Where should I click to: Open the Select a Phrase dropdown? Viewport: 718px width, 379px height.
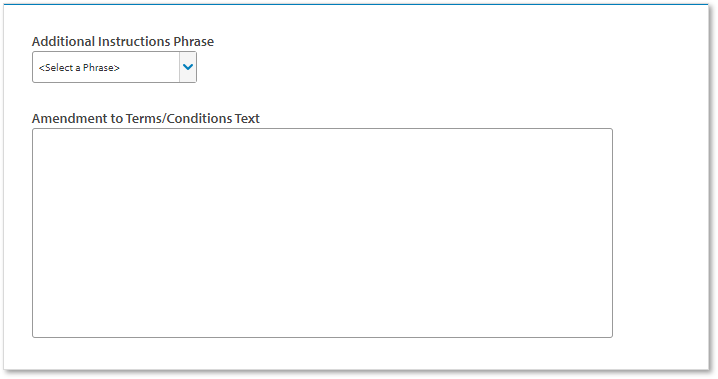(114, 67)
